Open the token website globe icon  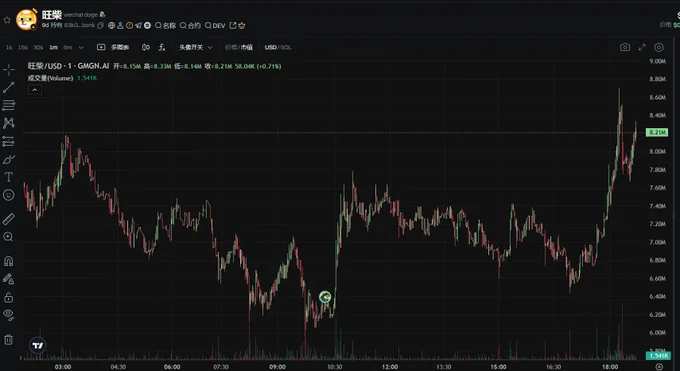tap(111, 26)
